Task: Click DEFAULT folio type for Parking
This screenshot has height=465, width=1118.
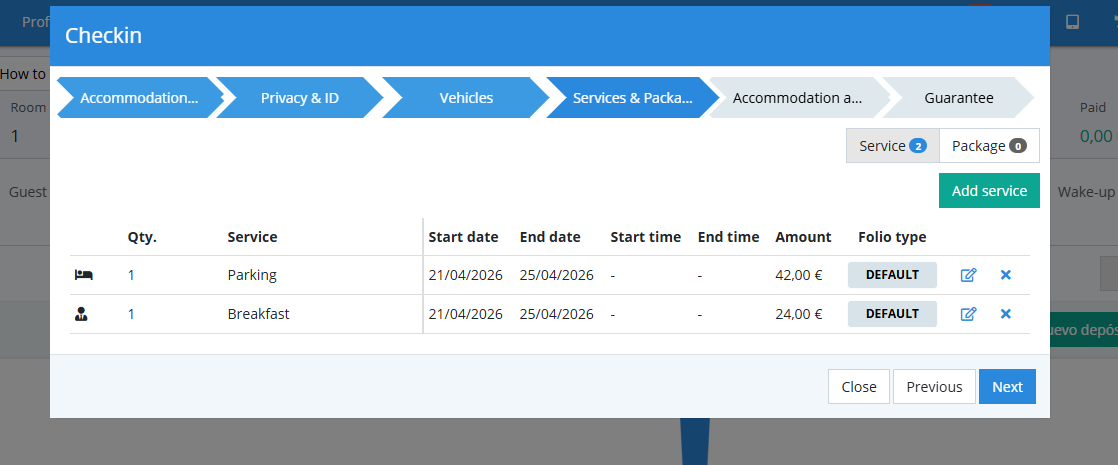Action: pyautogui.click(x=892, y=275)
